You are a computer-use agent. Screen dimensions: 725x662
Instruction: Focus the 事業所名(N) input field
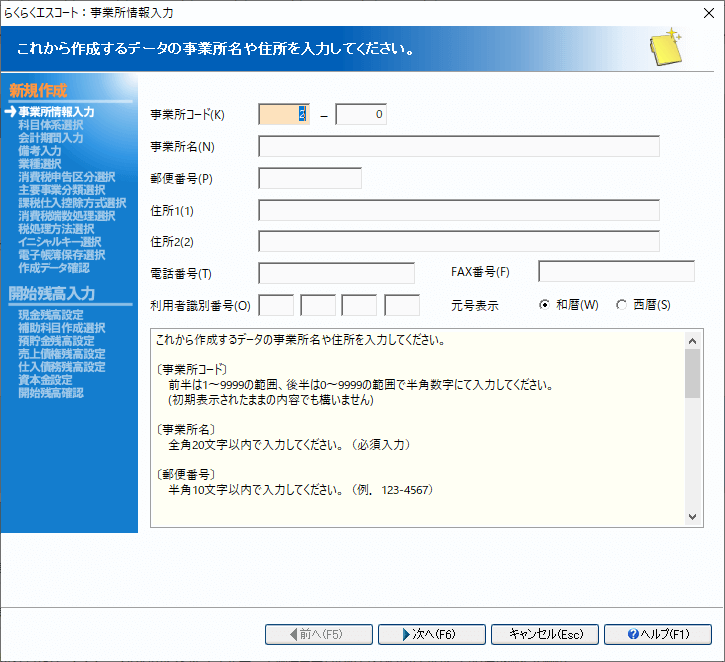click(x=458, y=147)
